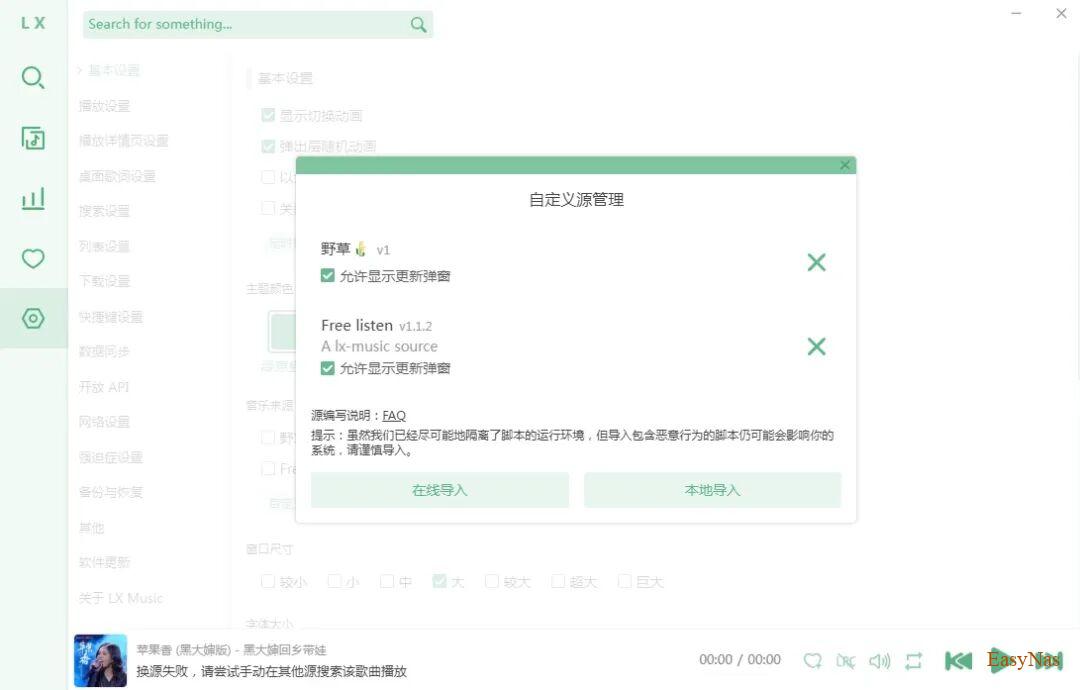1080x690 pixels.
Task: Open the FAQ link for source writing
Action: 394,415
